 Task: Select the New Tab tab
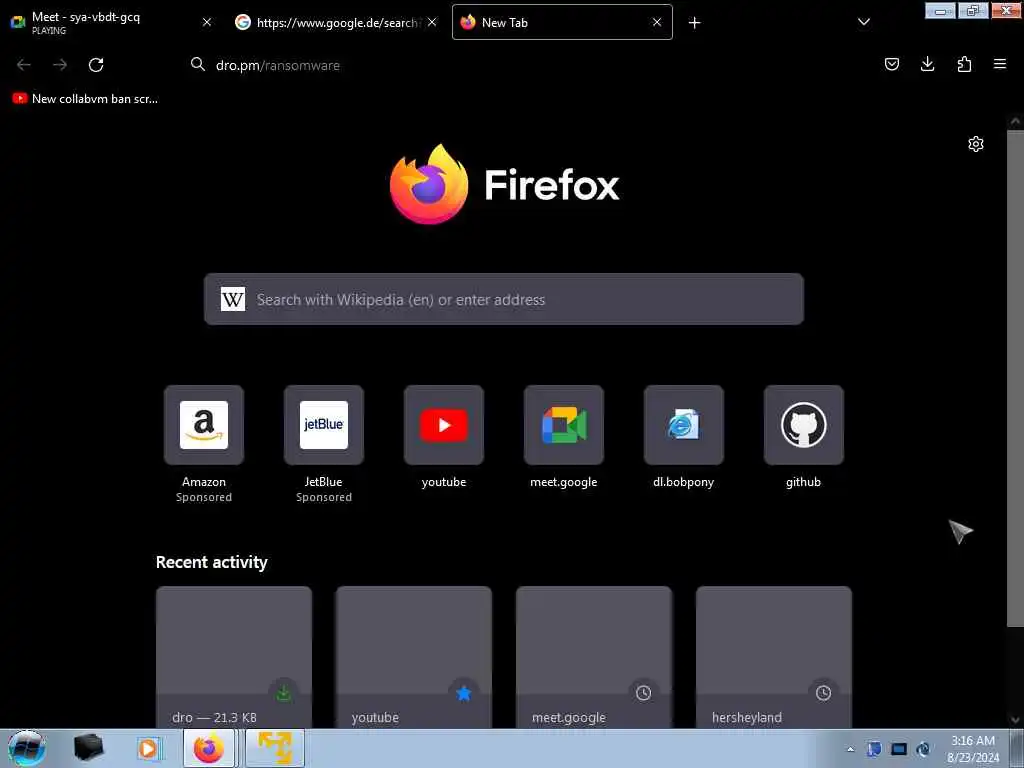click(x=562, y=22)
